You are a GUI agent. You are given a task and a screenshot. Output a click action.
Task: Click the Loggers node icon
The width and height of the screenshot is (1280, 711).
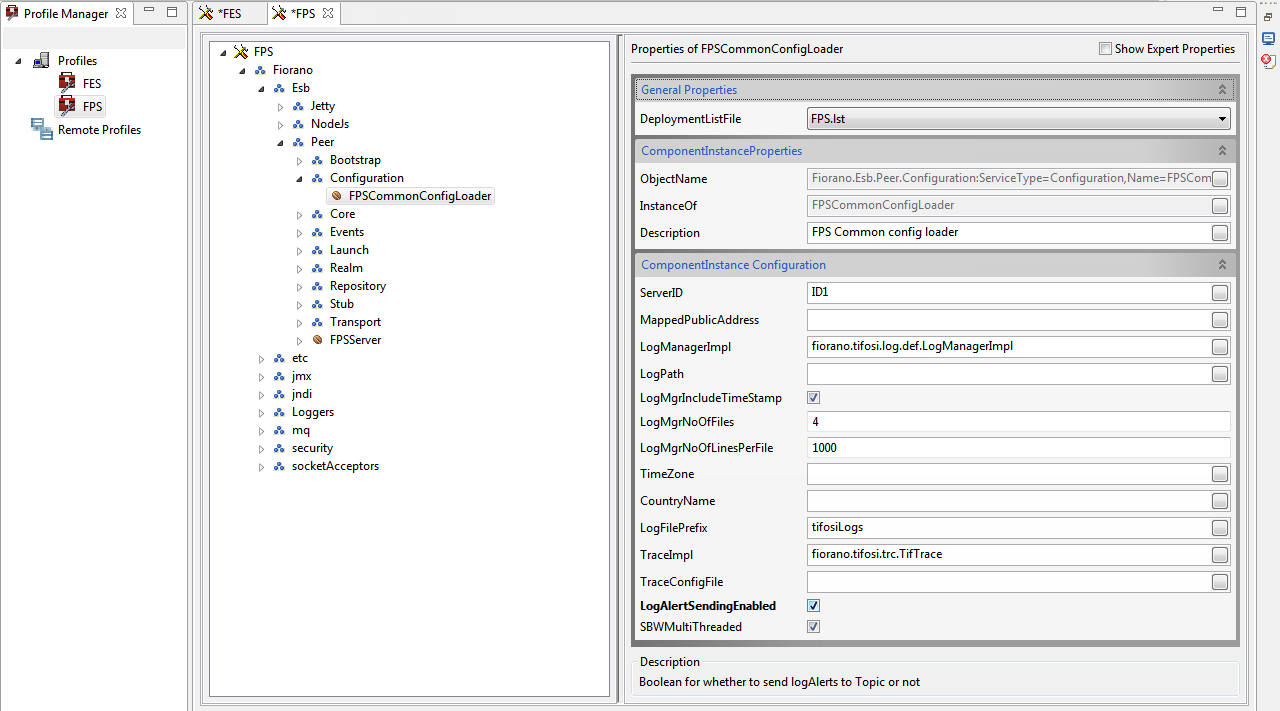(x=279, y=412)
